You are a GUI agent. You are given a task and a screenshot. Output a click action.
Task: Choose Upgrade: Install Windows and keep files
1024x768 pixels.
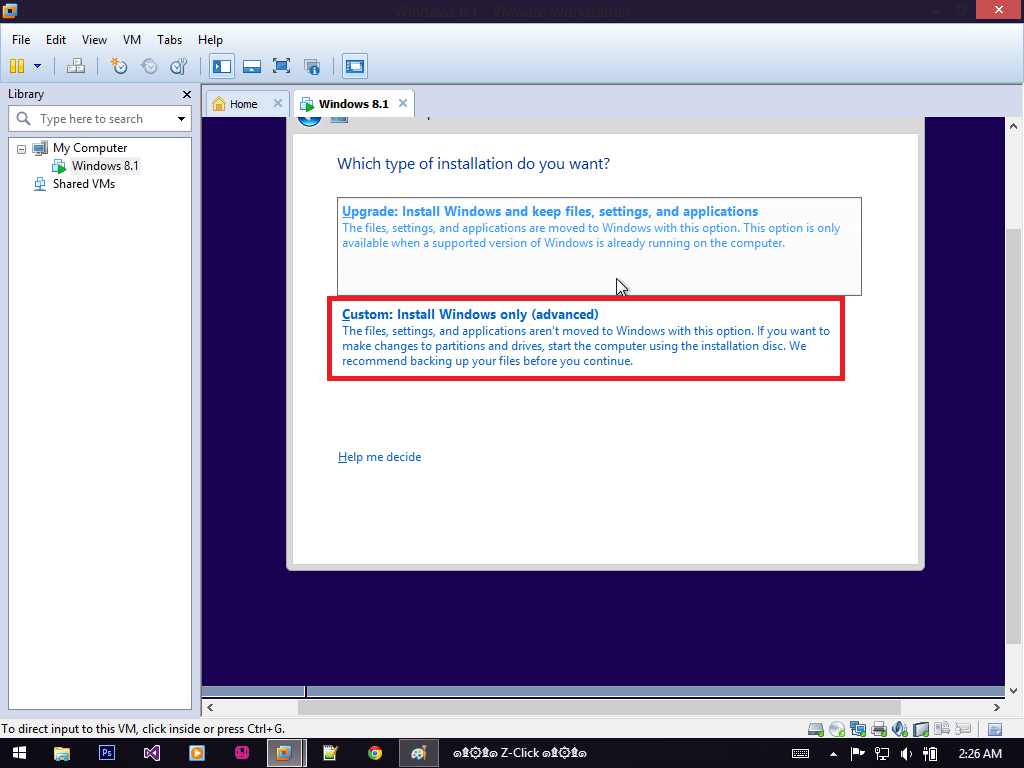[x=599, y=246]
